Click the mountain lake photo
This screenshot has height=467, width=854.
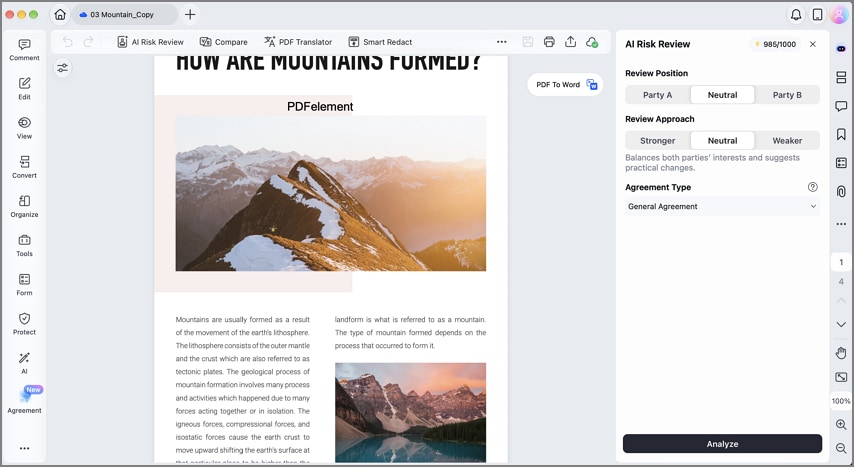click(x=410, y=413)
